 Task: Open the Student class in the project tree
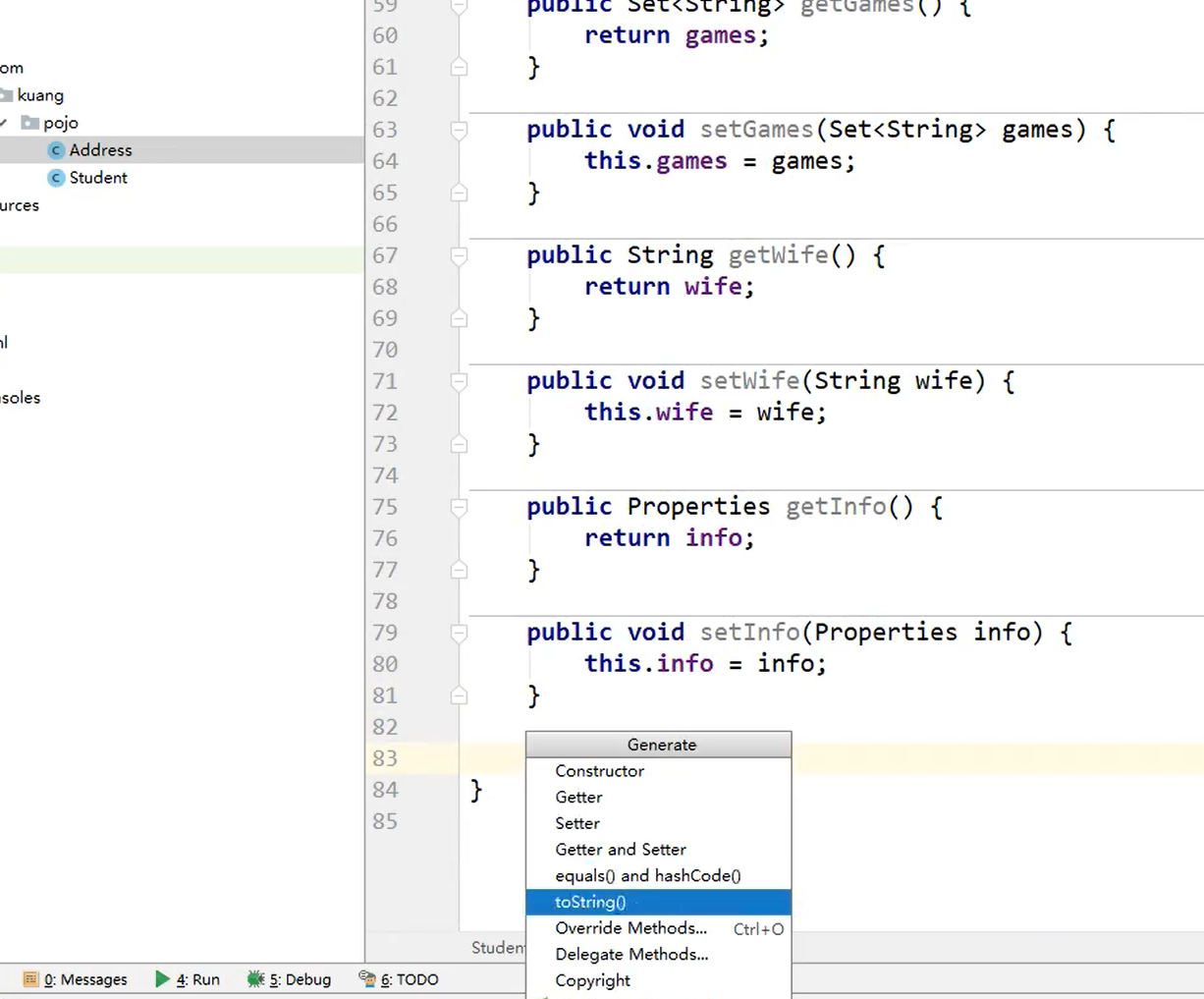click(x=98, y=178)
